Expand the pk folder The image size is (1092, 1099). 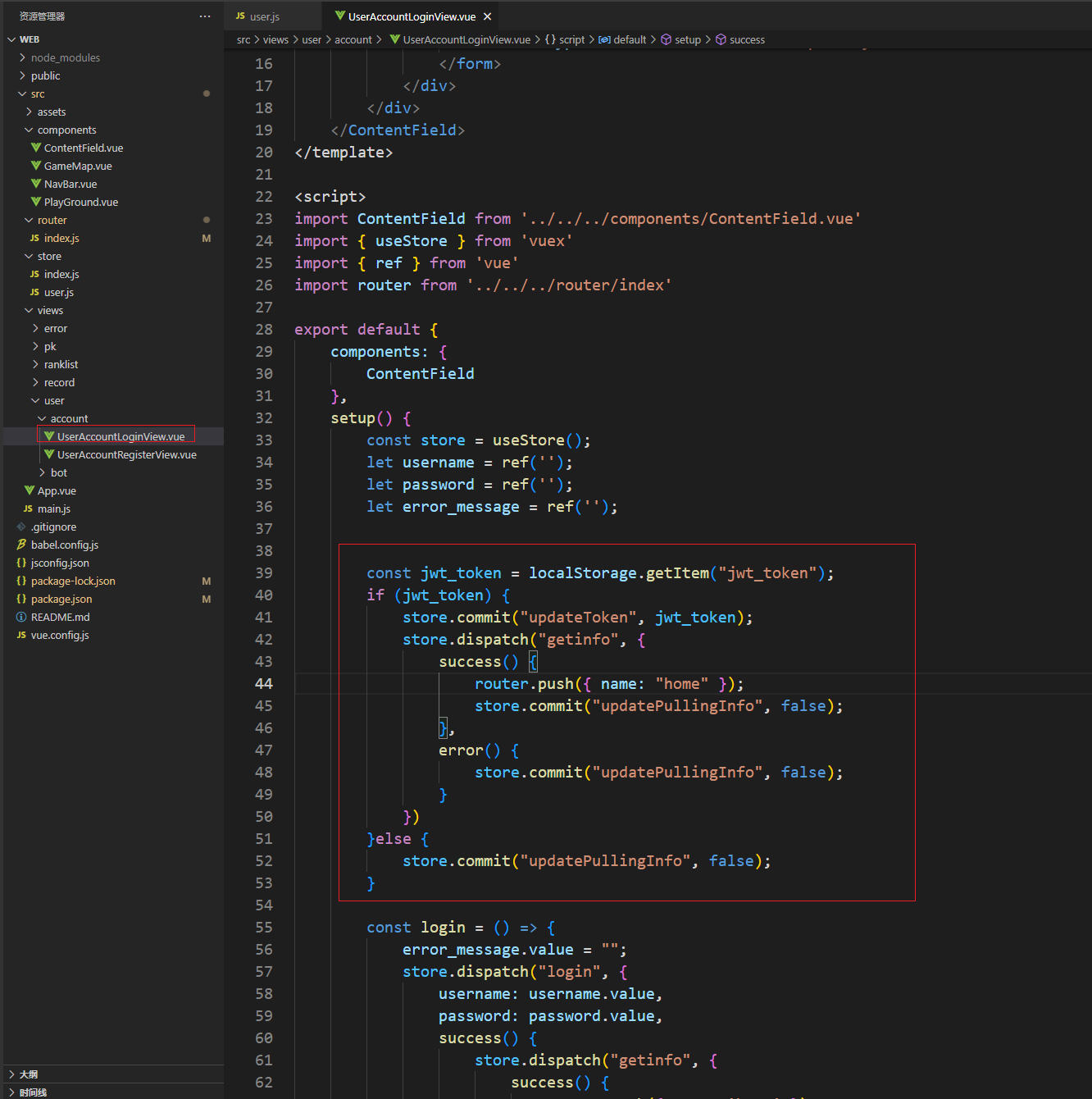112,346
